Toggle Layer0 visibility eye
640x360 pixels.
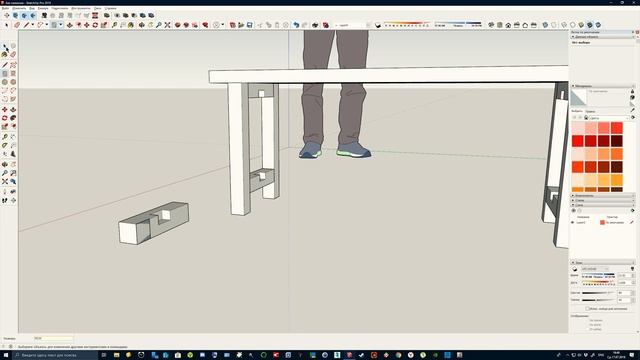573,222
